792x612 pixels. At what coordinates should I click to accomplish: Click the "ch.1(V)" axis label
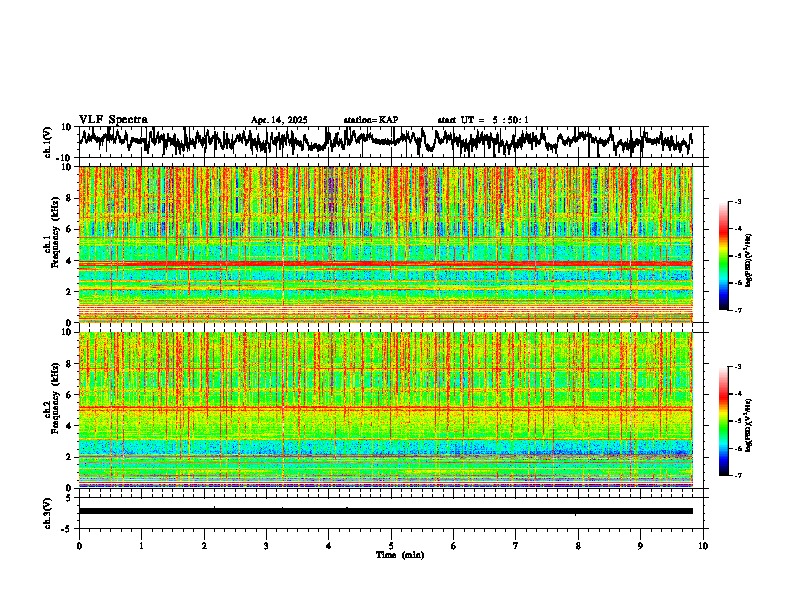click(48, 142)
